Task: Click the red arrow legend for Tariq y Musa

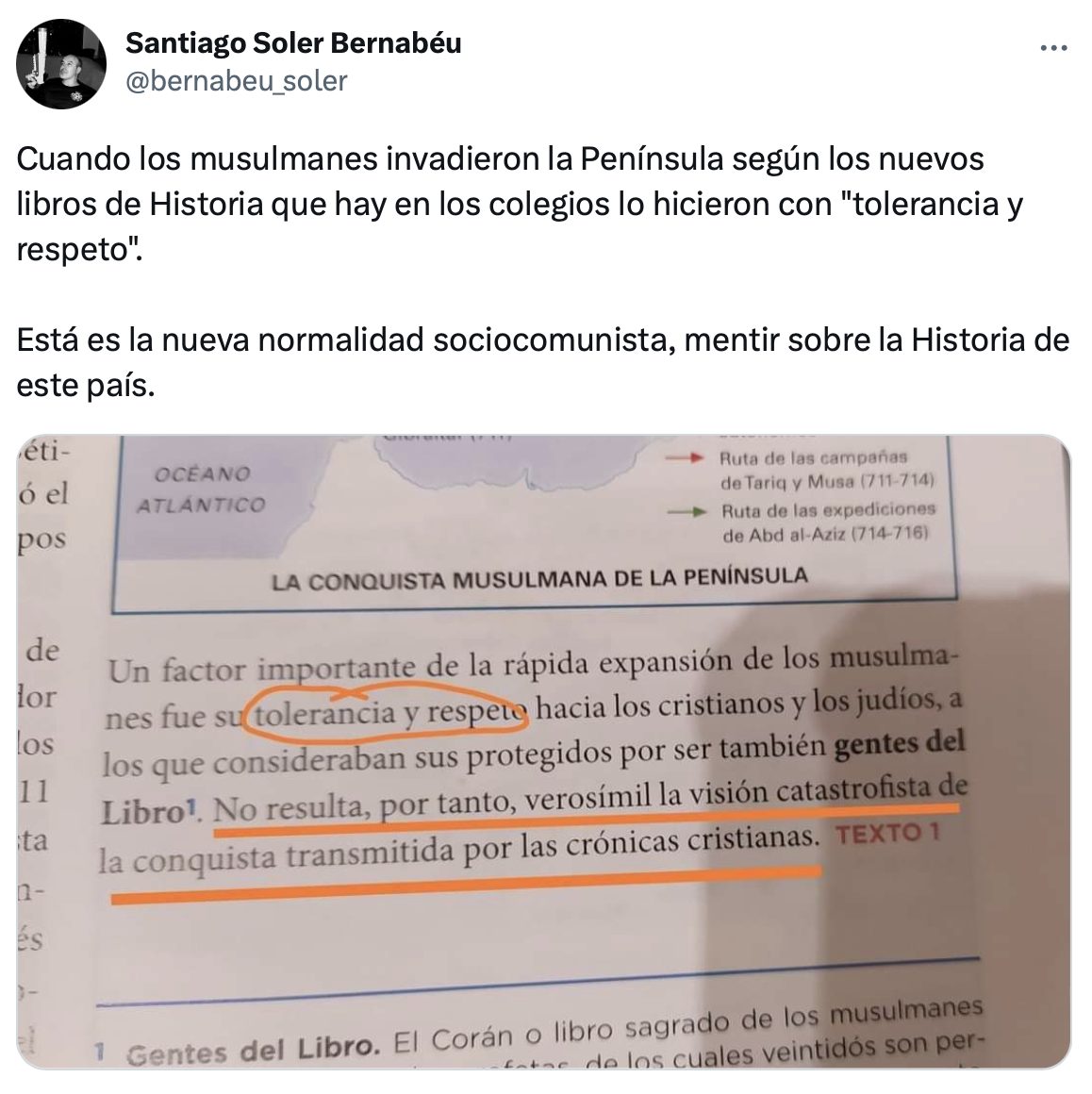Action: (x=684, y=458)
